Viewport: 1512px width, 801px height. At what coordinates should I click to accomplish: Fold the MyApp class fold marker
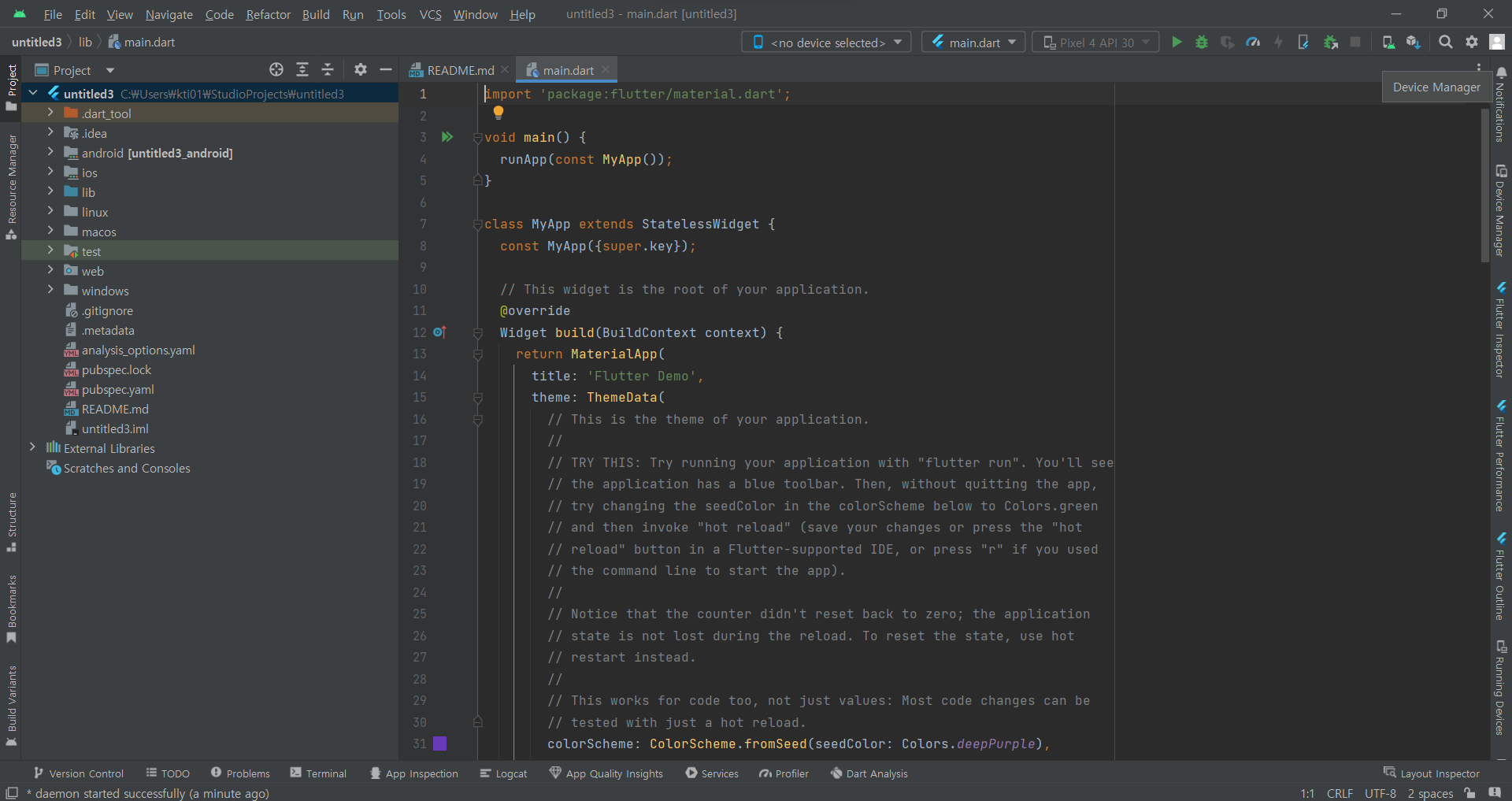point(477,224)
